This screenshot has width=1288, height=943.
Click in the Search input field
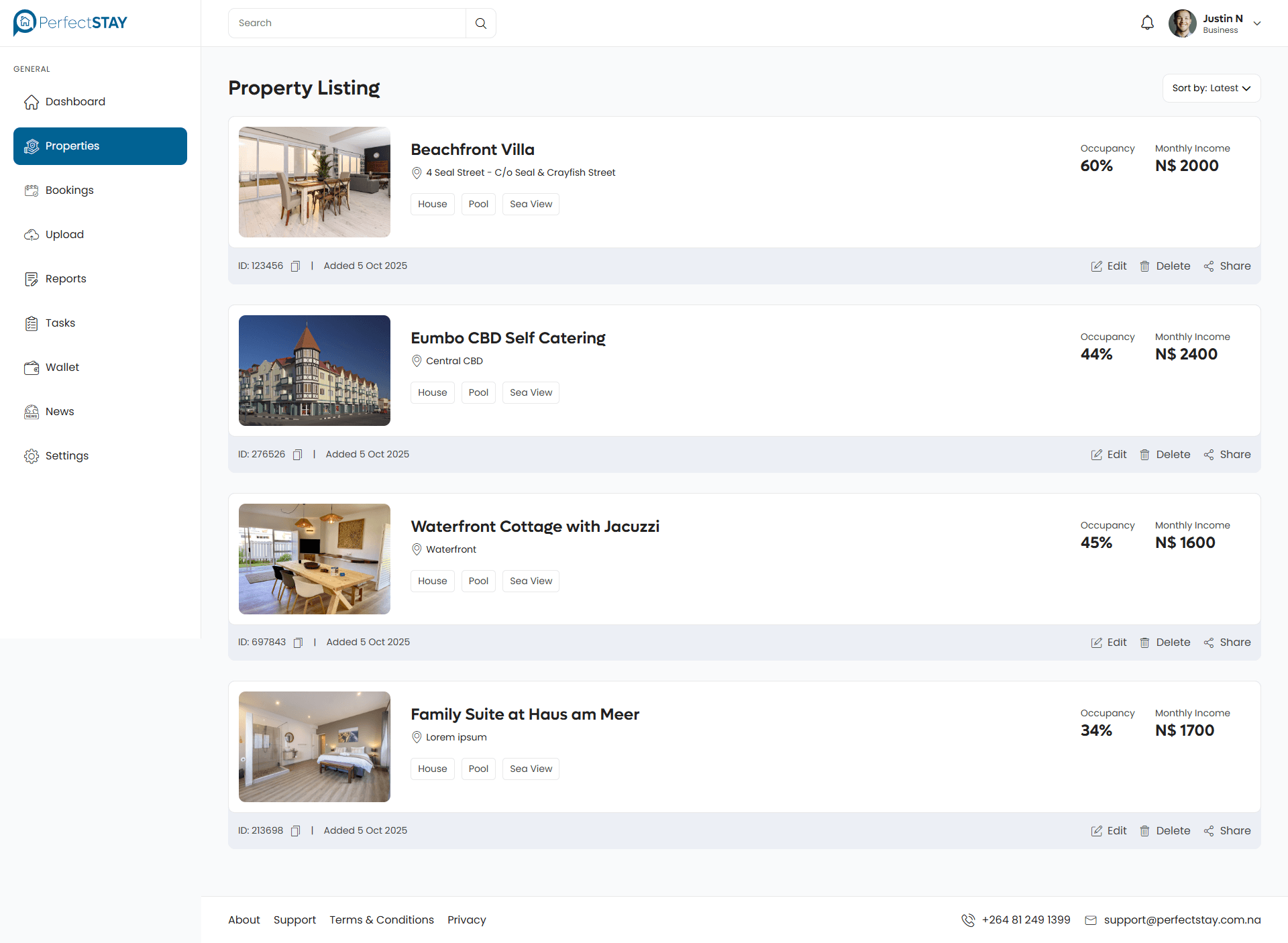[347, 23]
